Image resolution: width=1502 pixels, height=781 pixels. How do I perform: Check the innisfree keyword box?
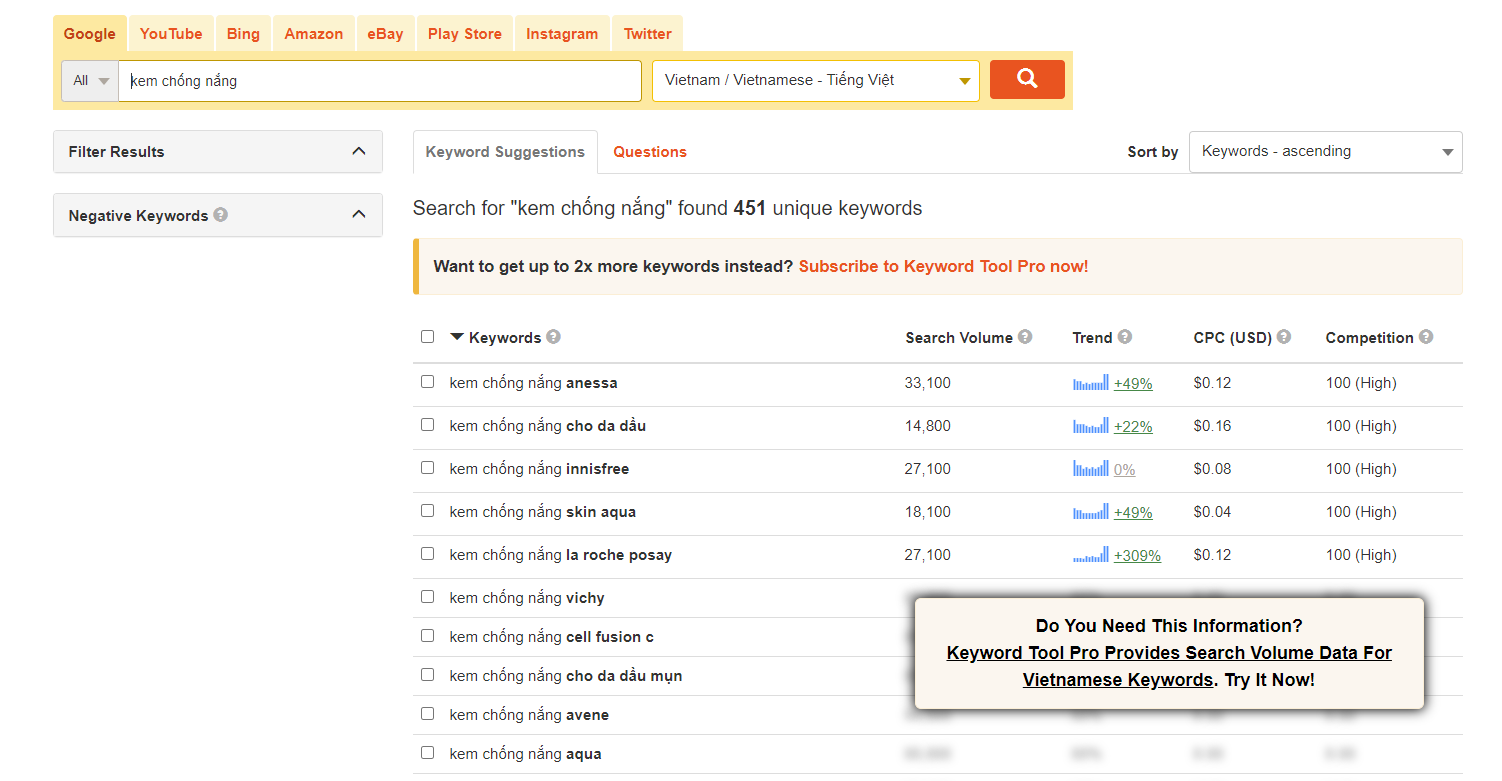click(428, 468)
